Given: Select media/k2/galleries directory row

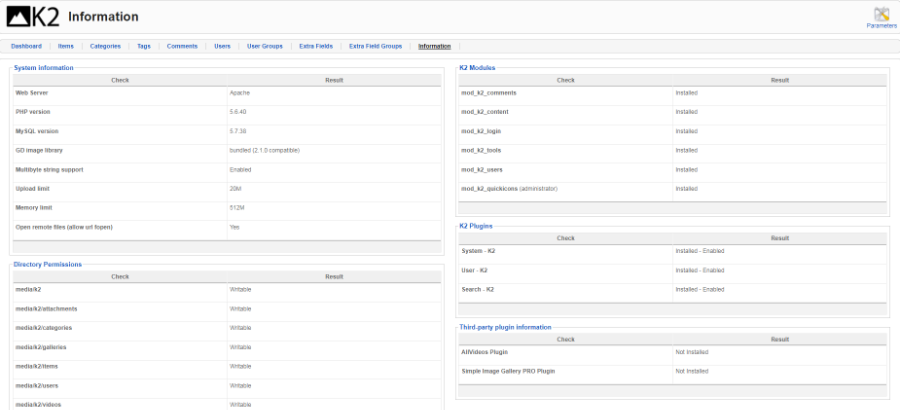Looking at the screenshot, I should coord(227,347).
